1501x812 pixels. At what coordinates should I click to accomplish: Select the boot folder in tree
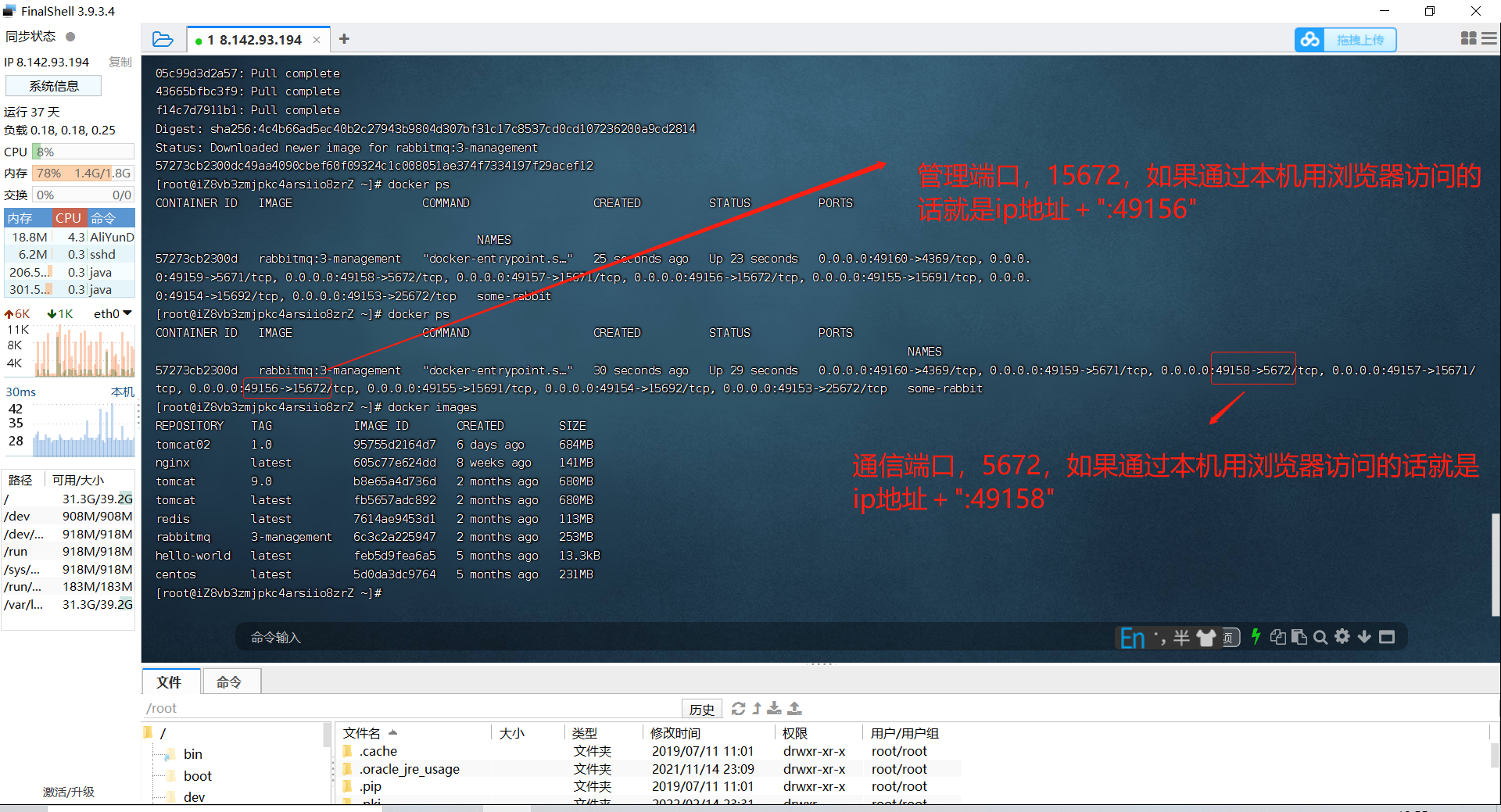198,776
